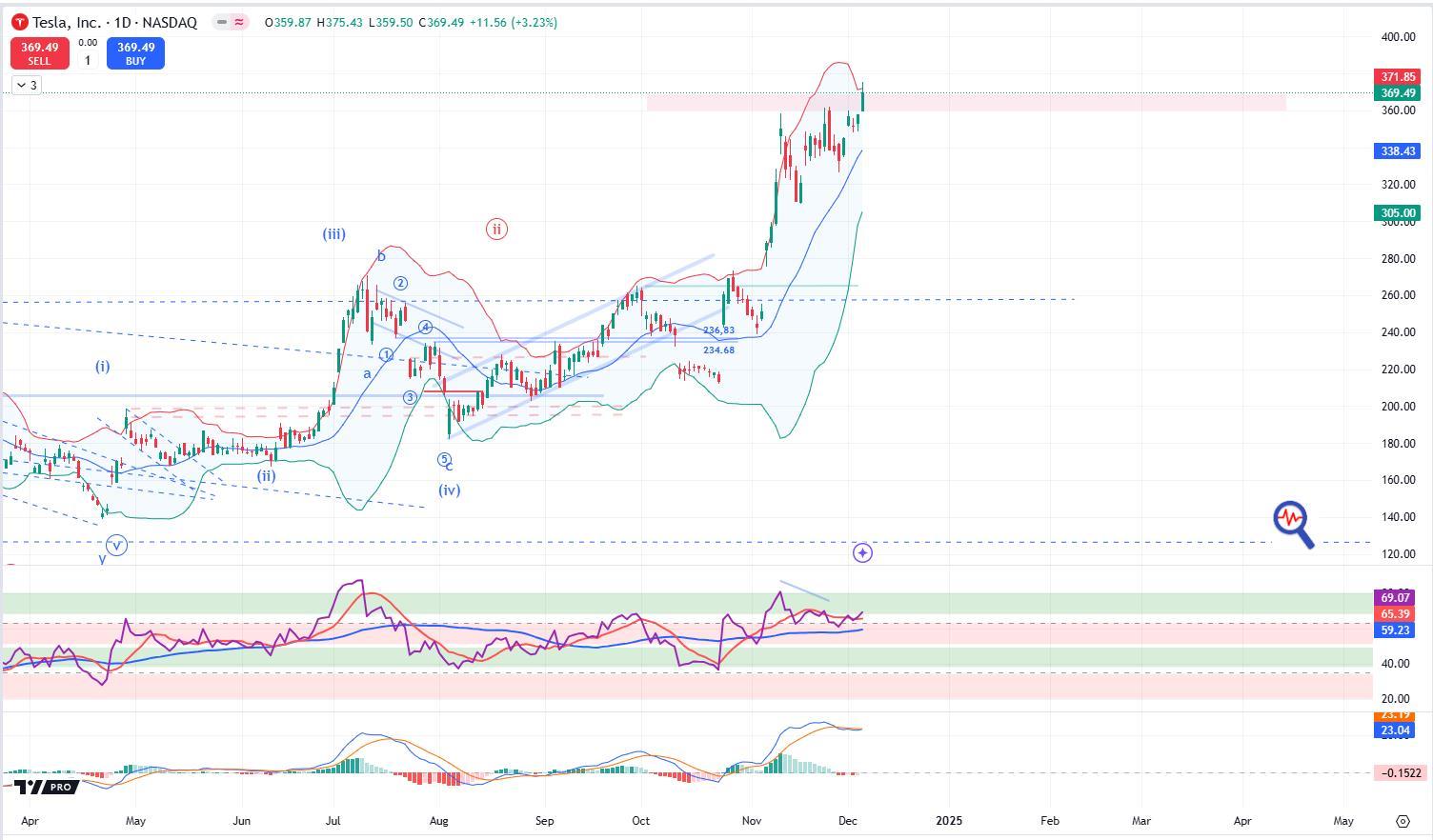Click the letter b wave label

pyautogui.click(x=381, y=255)
